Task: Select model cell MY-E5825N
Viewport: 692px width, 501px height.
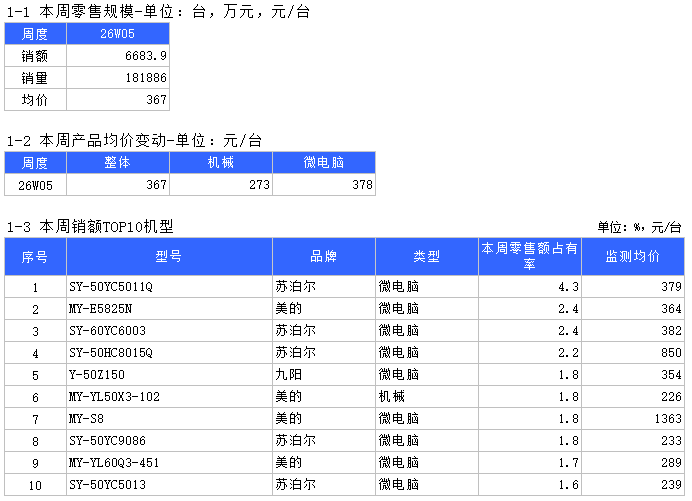Action: (169, 309)
